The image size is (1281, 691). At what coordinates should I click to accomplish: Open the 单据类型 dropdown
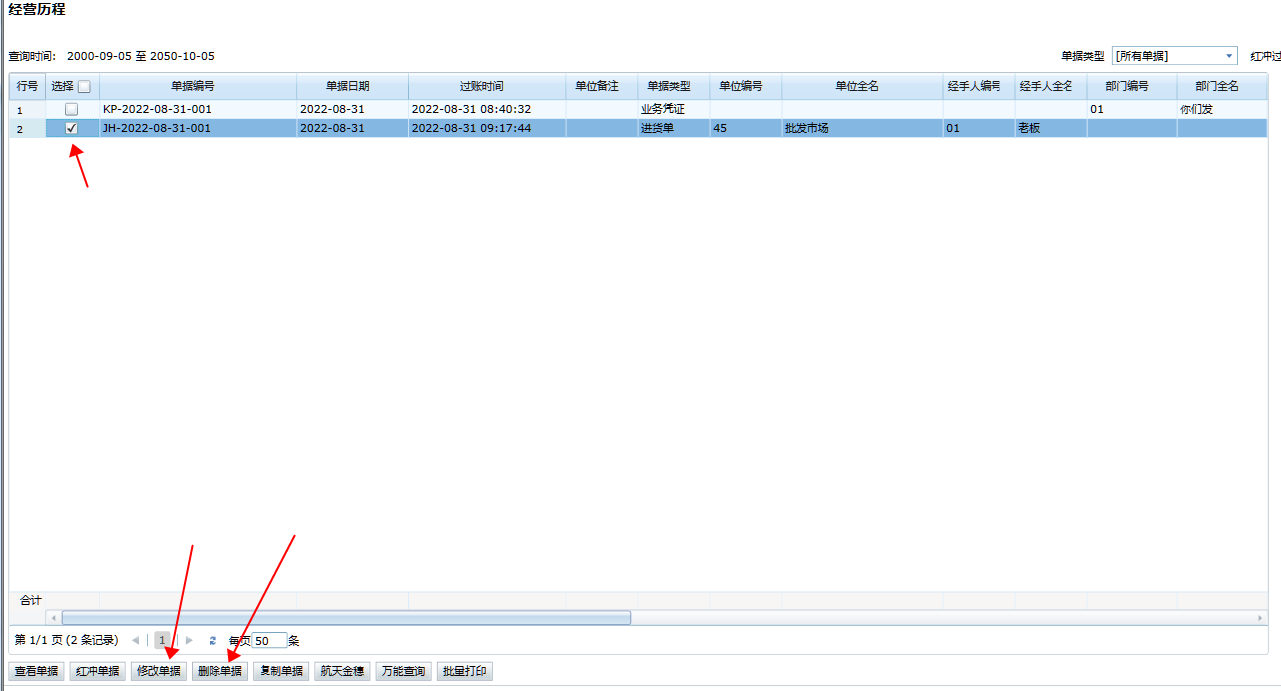point(1229,56)
